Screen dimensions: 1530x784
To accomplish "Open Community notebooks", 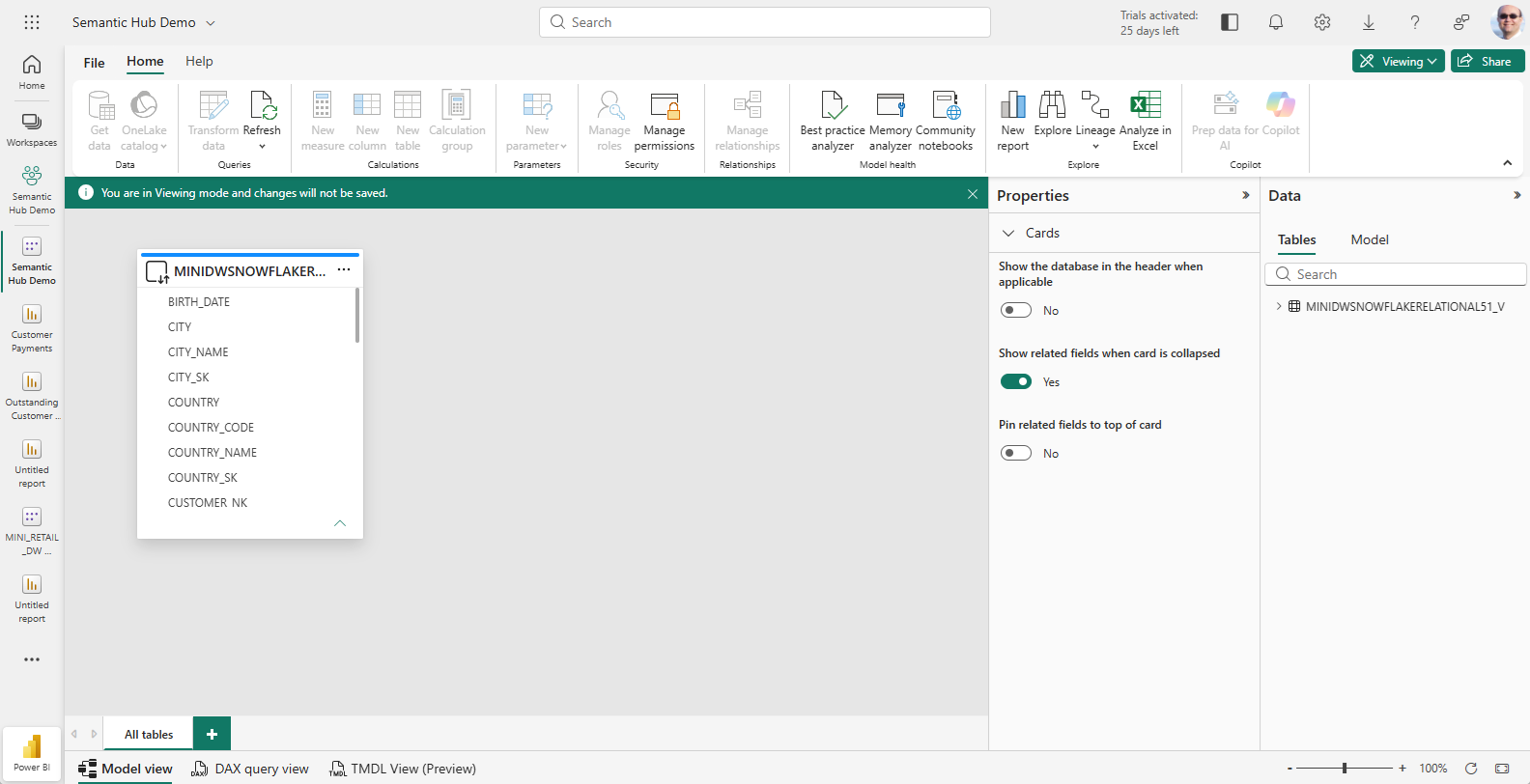I will coord(946,120).
